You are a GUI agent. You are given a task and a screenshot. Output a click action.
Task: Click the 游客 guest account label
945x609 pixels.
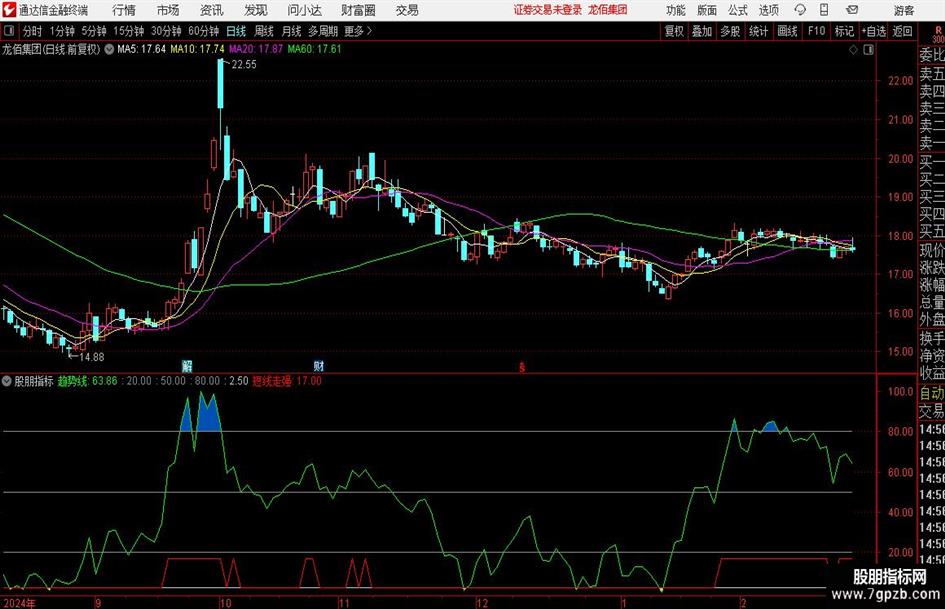click(904, 10)
